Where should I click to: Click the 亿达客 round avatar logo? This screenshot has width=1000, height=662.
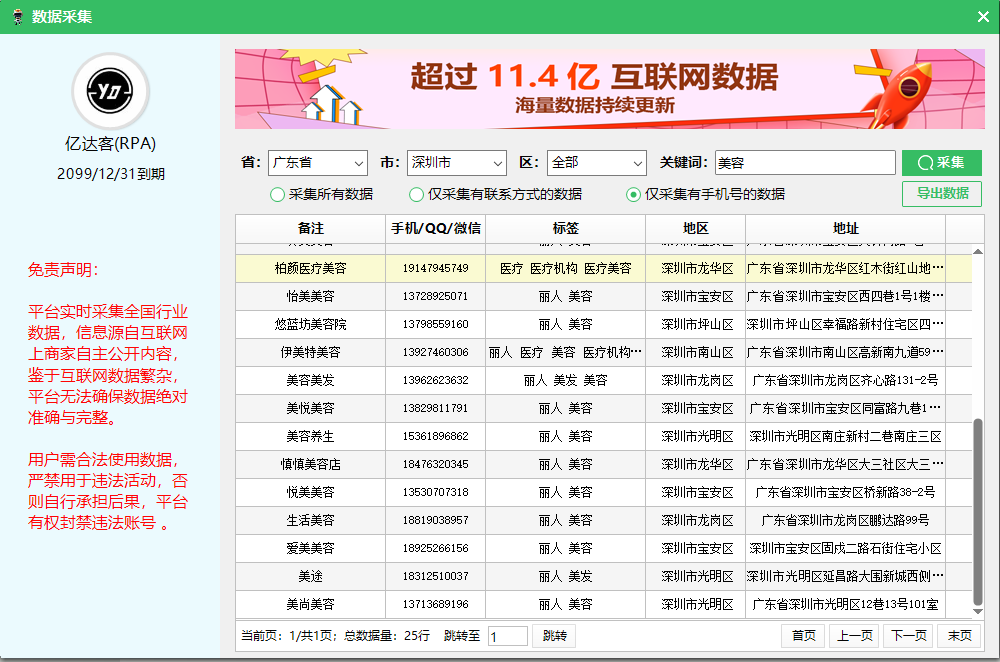point(110,92)
